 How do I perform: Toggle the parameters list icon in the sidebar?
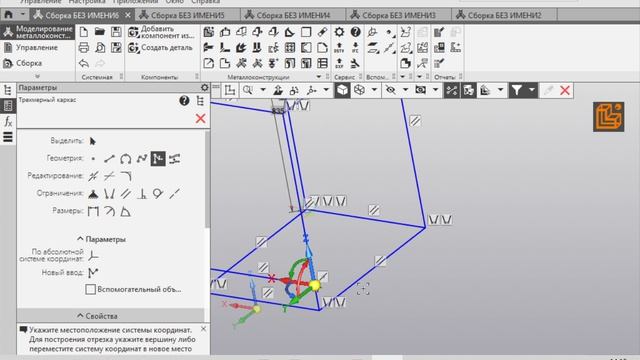tap(8, 106)
